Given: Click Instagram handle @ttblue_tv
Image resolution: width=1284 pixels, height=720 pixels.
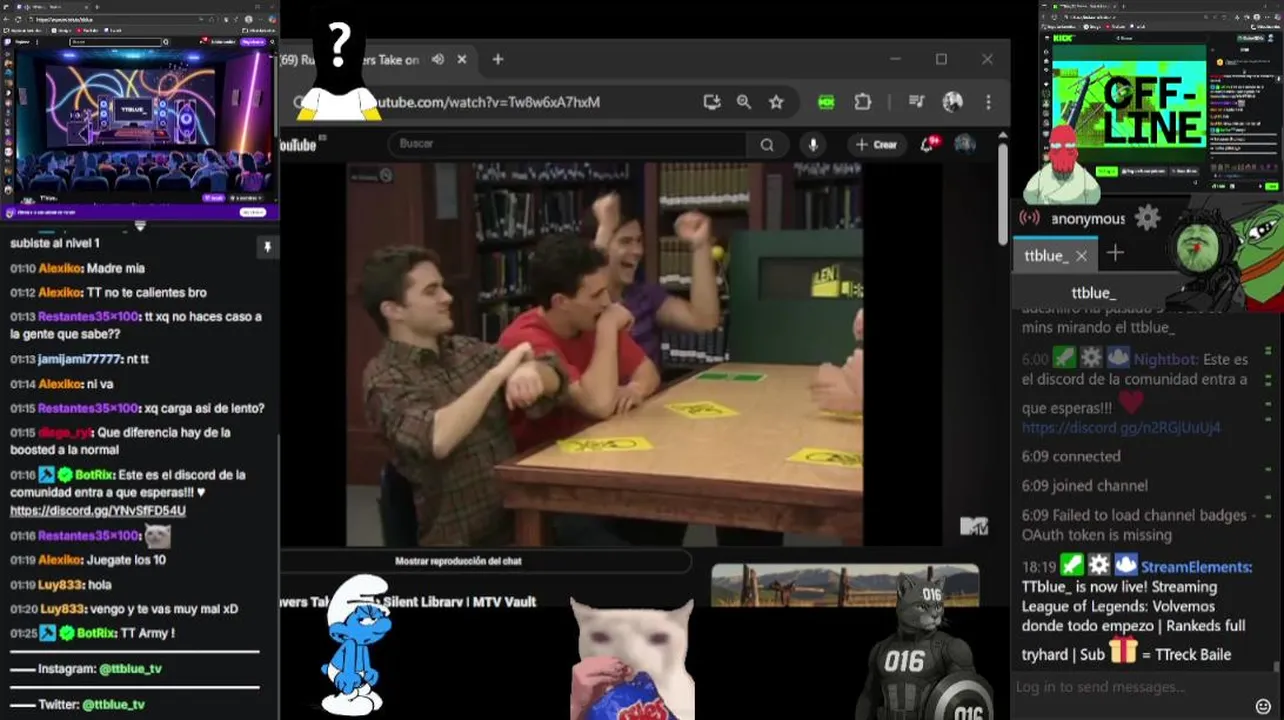Looking at the screenshot, I should pyautogui.click(x=130, y=669).
